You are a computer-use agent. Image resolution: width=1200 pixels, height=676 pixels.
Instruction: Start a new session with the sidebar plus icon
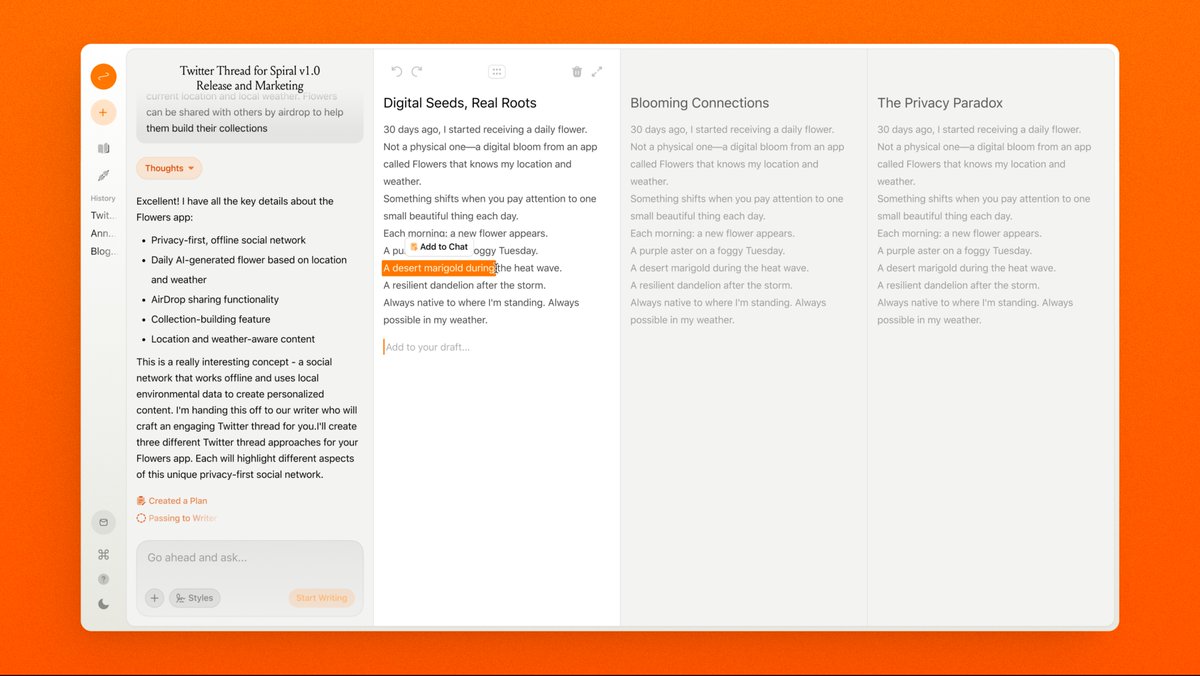click(103, 112)
